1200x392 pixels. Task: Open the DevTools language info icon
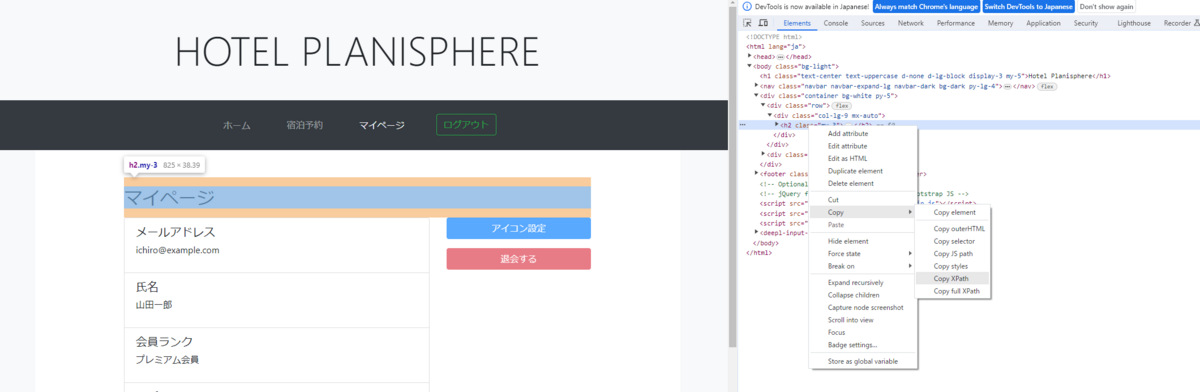click(x=746, y=6)
